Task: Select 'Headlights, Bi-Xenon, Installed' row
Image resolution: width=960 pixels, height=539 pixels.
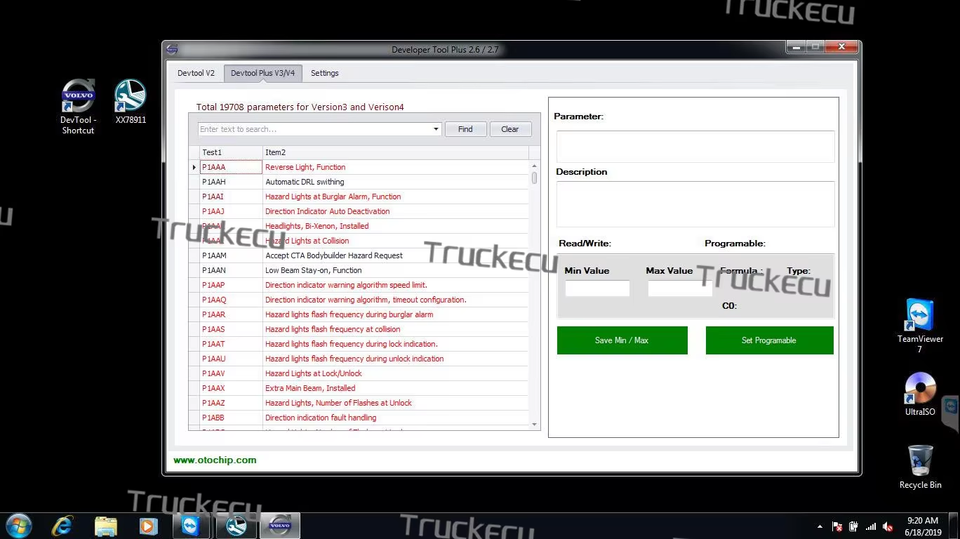Action: coord(364,226)
